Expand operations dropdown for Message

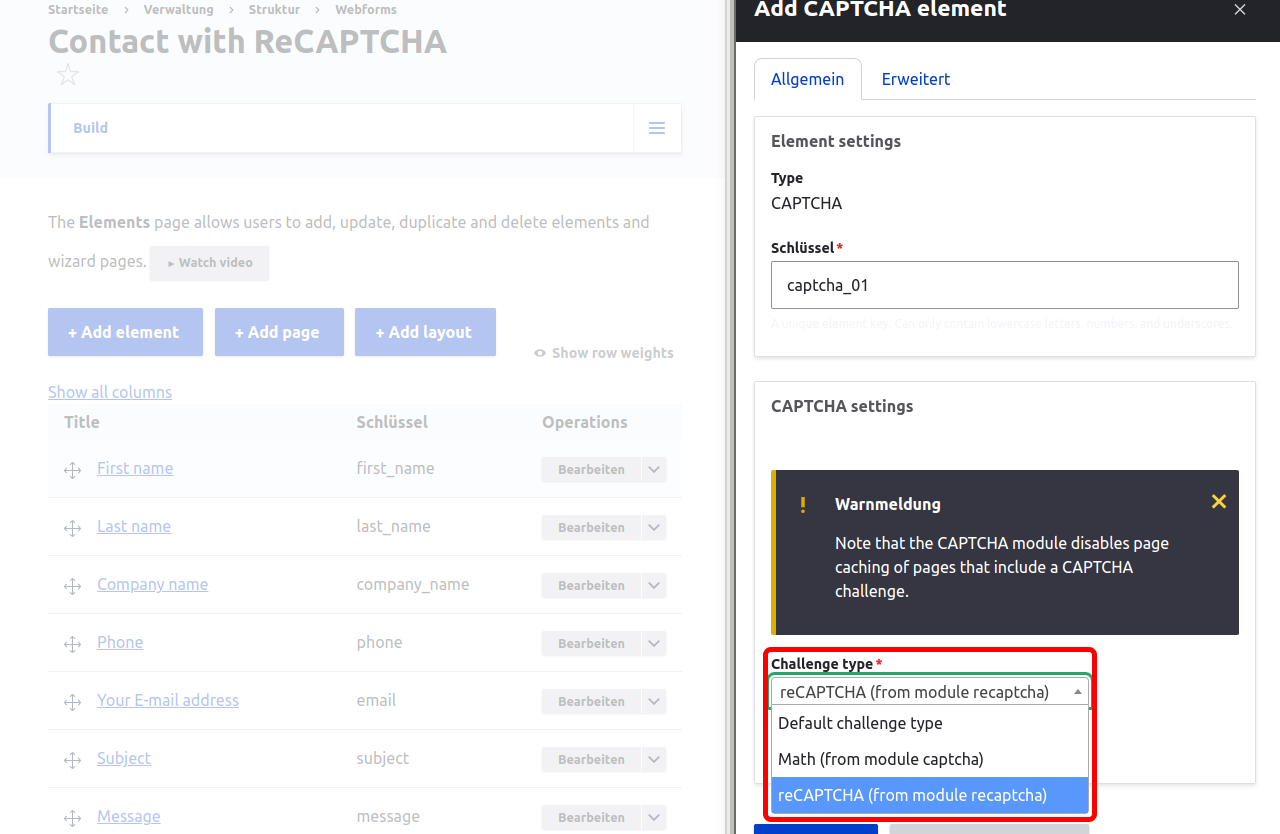click(x=654, y=818)
